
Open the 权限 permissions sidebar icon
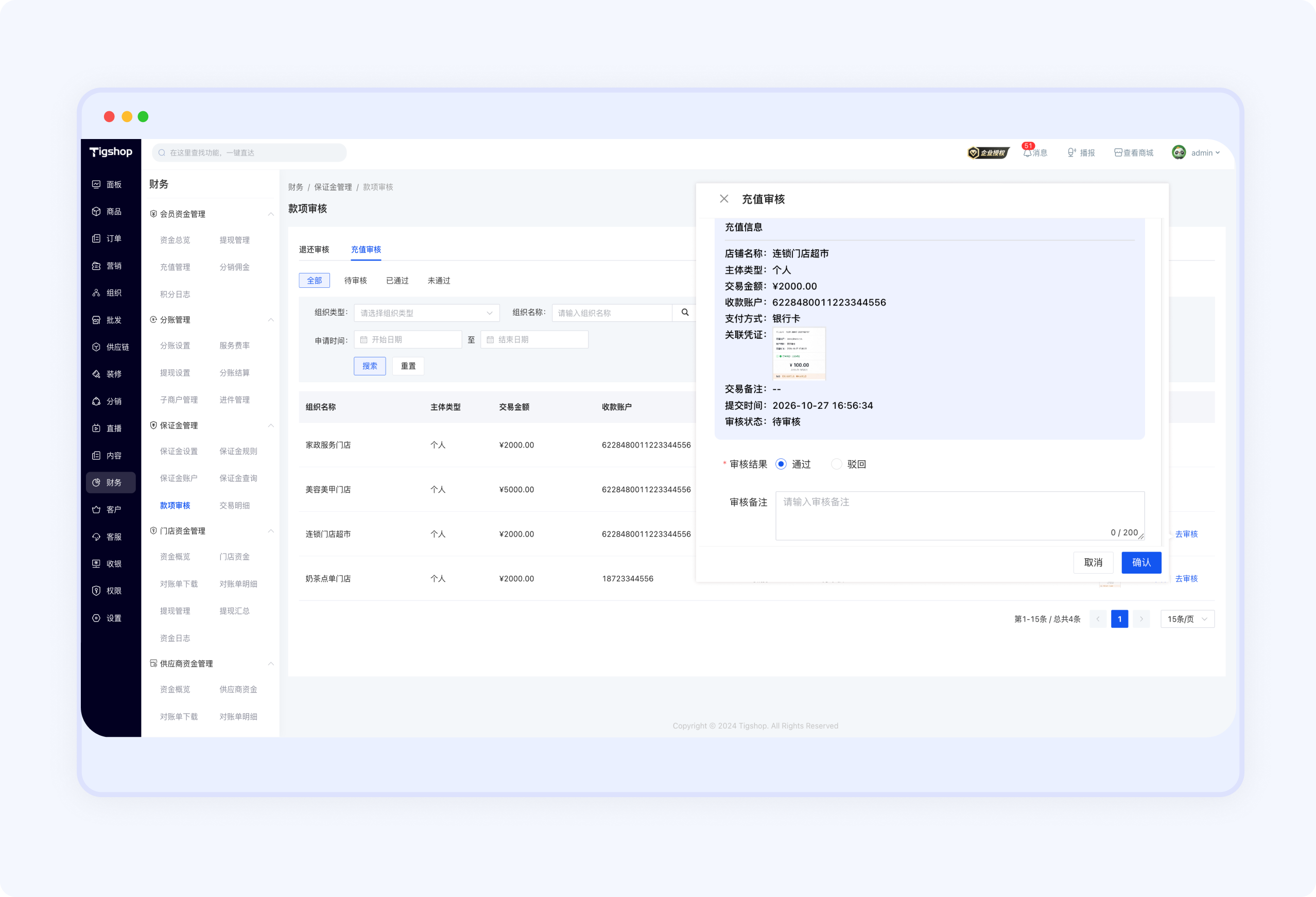click(x=96, y=591)
